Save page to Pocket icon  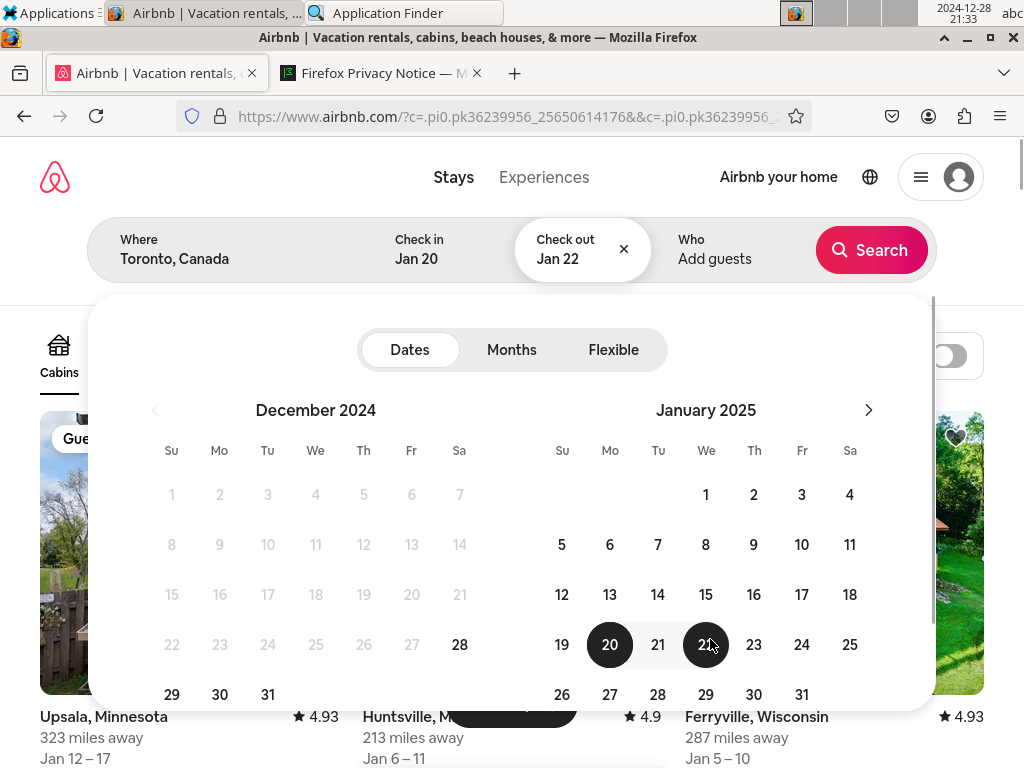click(x=891, y=116)
